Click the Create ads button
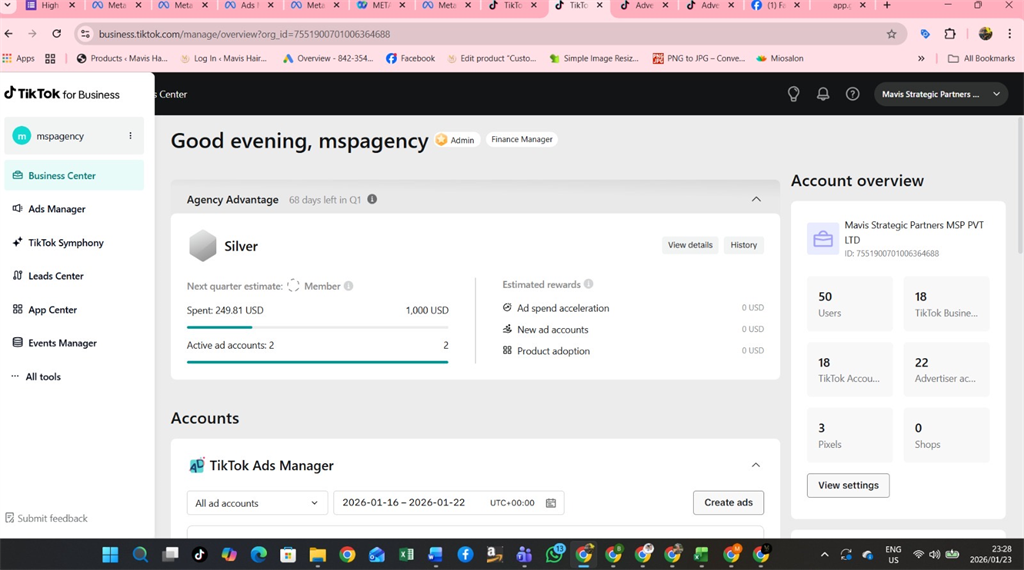The height and width of the screenshot is (570, 1024). pyautogui.click(x=728, y=502)
